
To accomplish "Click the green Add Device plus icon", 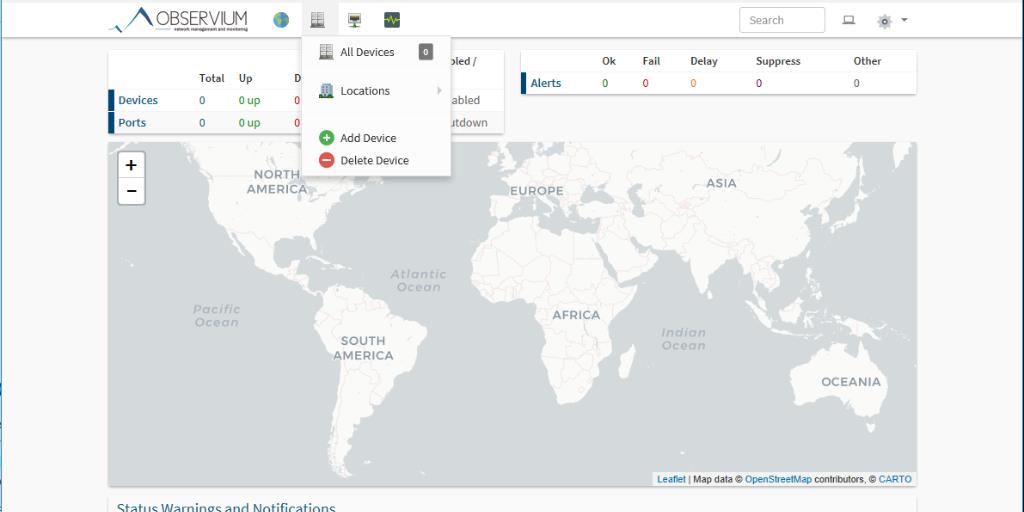I will 327,138.
